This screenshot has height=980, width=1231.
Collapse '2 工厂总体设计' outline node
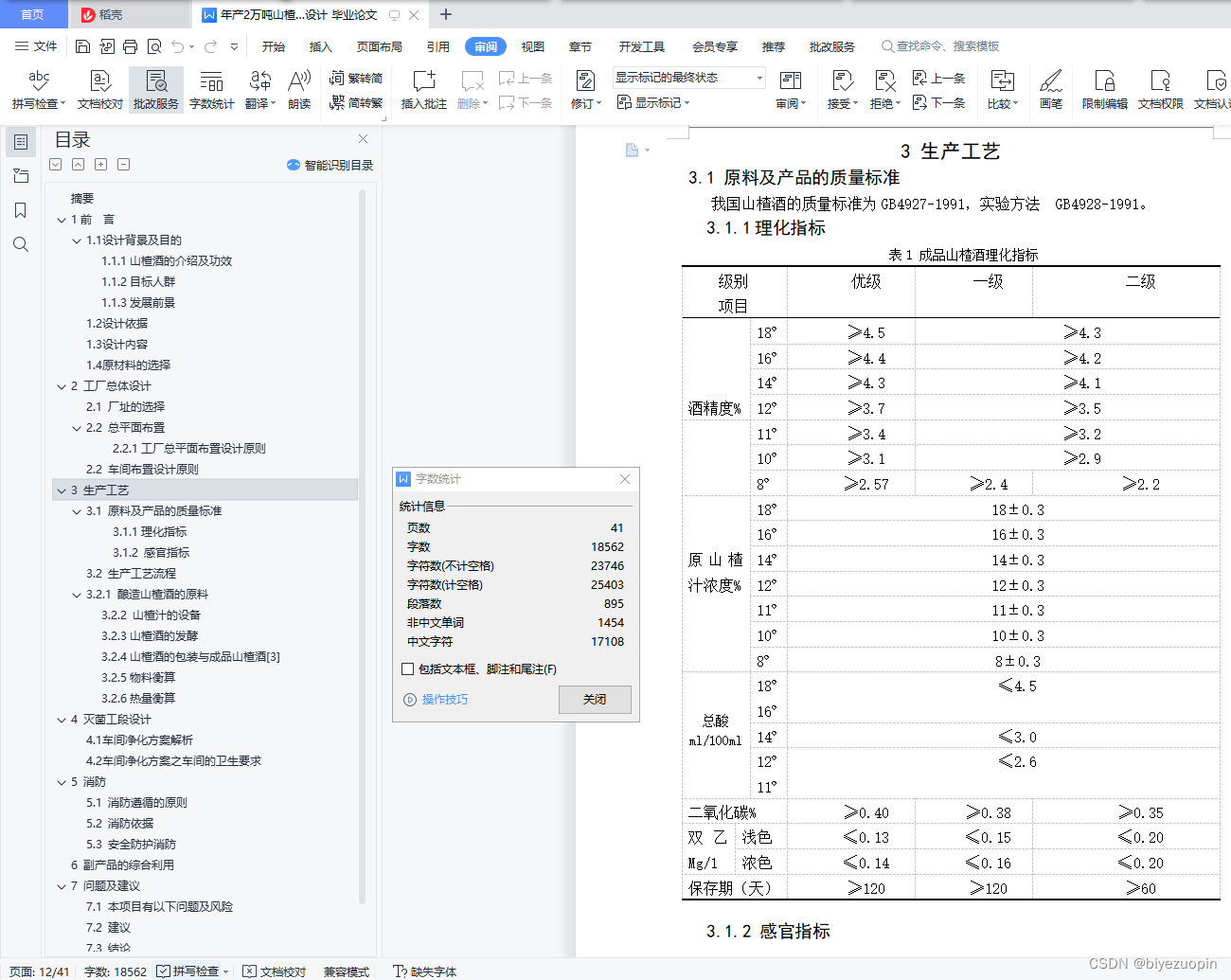coord(62,386)
